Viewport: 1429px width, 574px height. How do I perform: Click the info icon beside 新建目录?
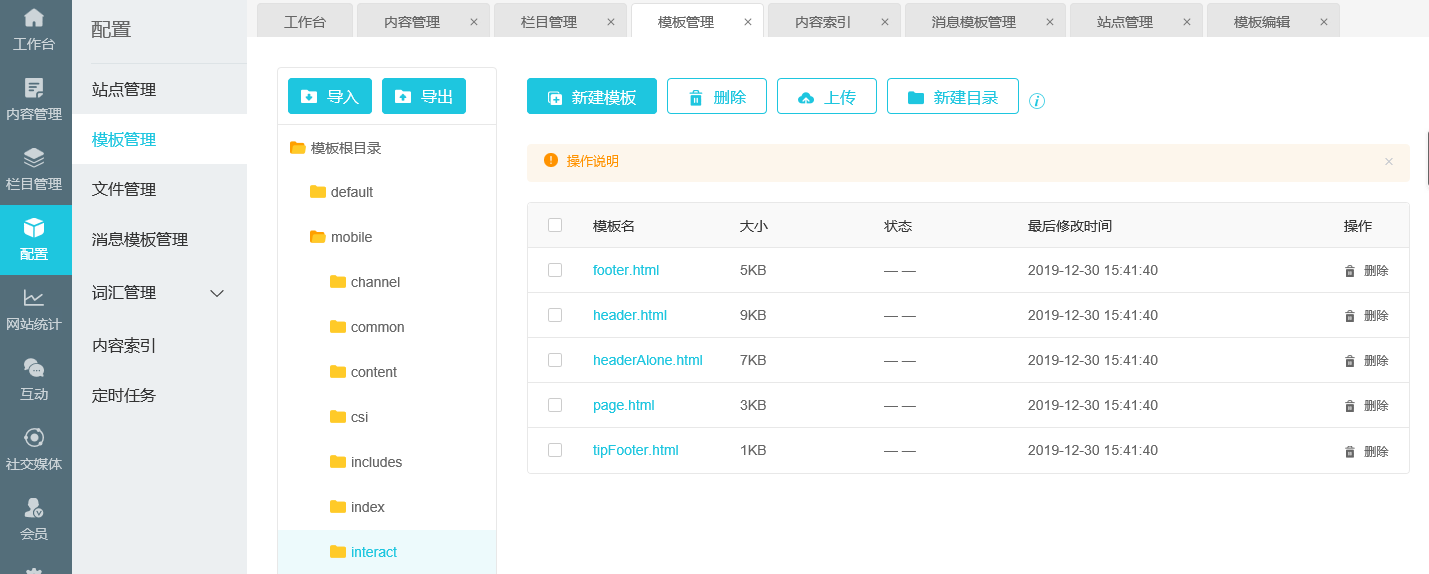pyautogui.click(x=1037, y=101)
